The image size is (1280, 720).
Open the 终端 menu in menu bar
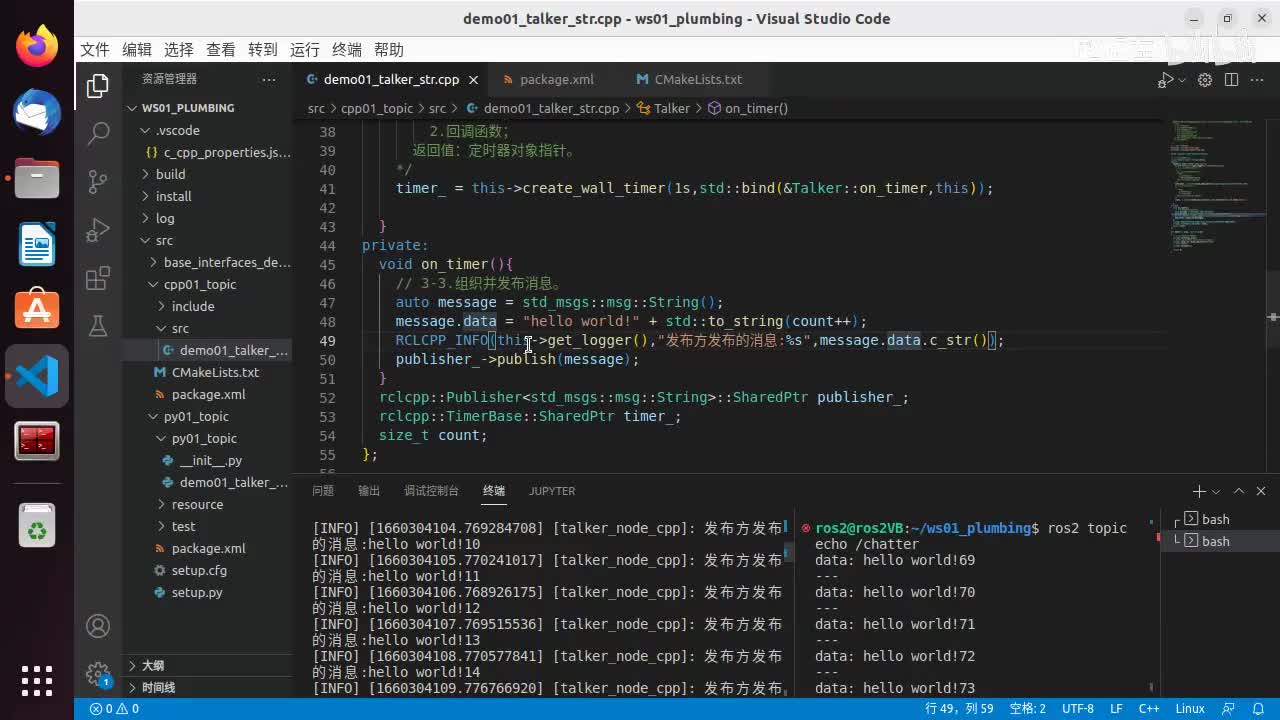(x=347, y=50)
